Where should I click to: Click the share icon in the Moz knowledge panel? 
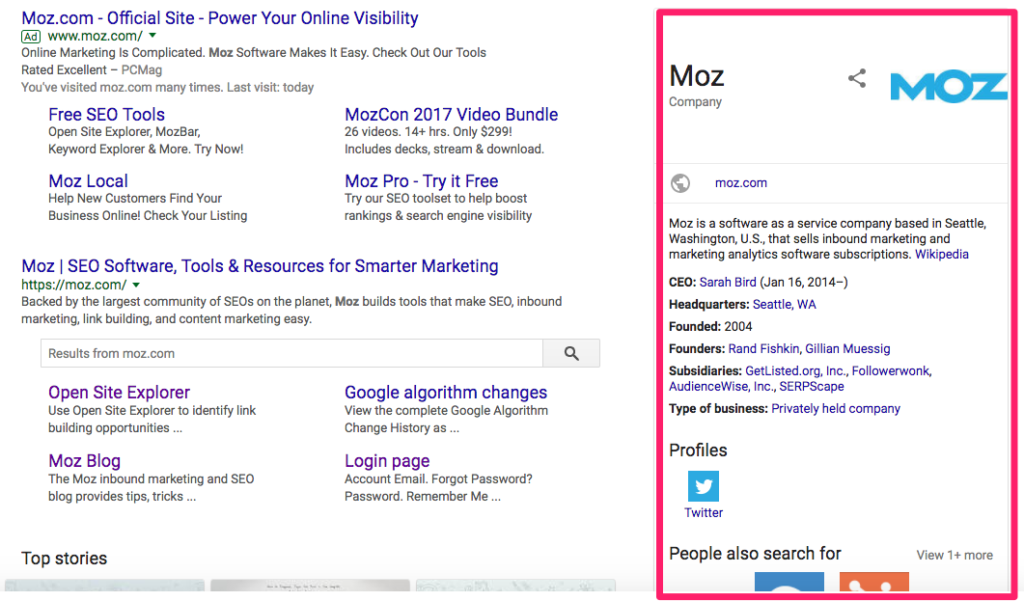tap(857, 78)
